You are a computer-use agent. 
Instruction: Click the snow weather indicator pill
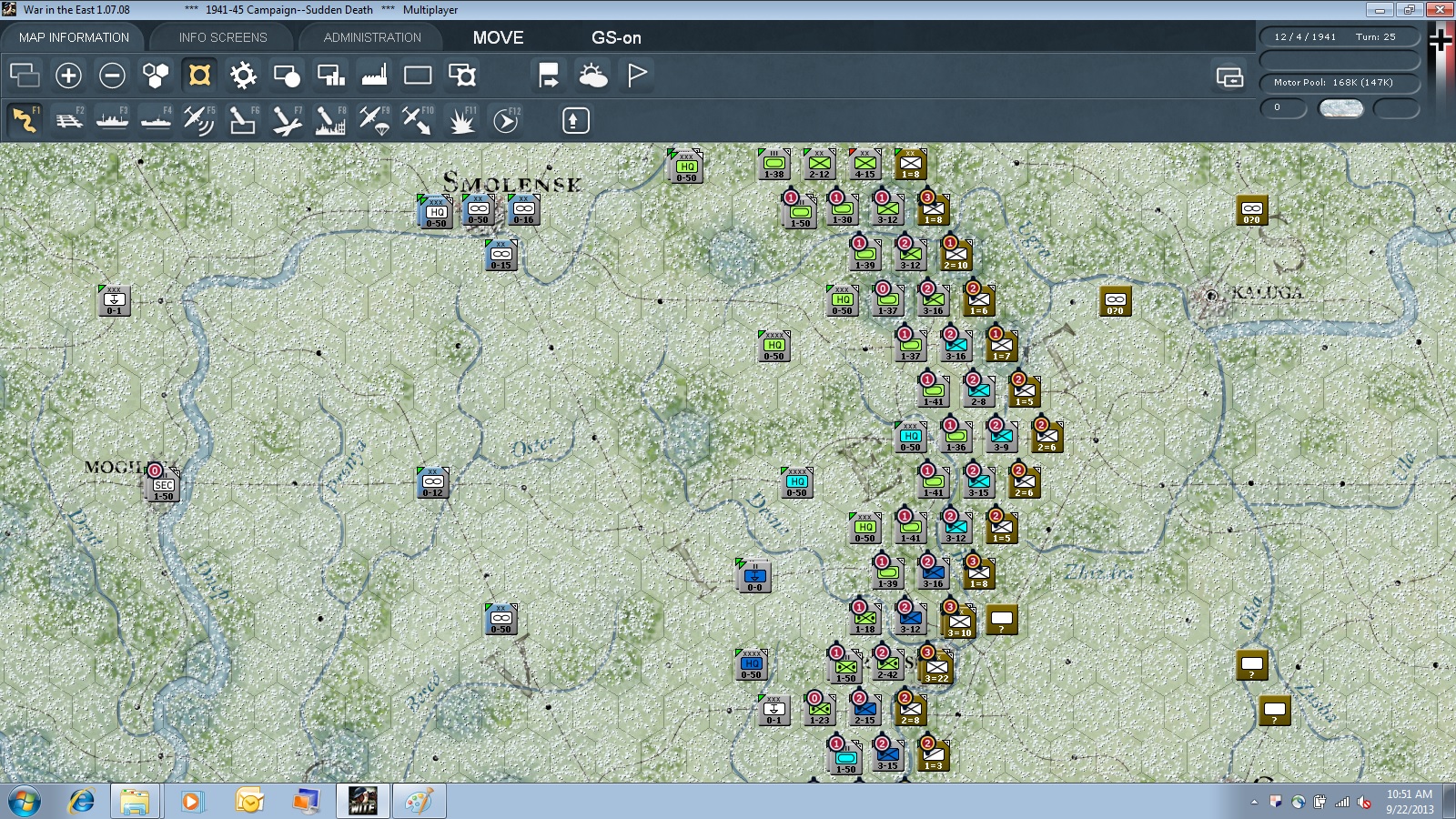tap(1341, 108)
